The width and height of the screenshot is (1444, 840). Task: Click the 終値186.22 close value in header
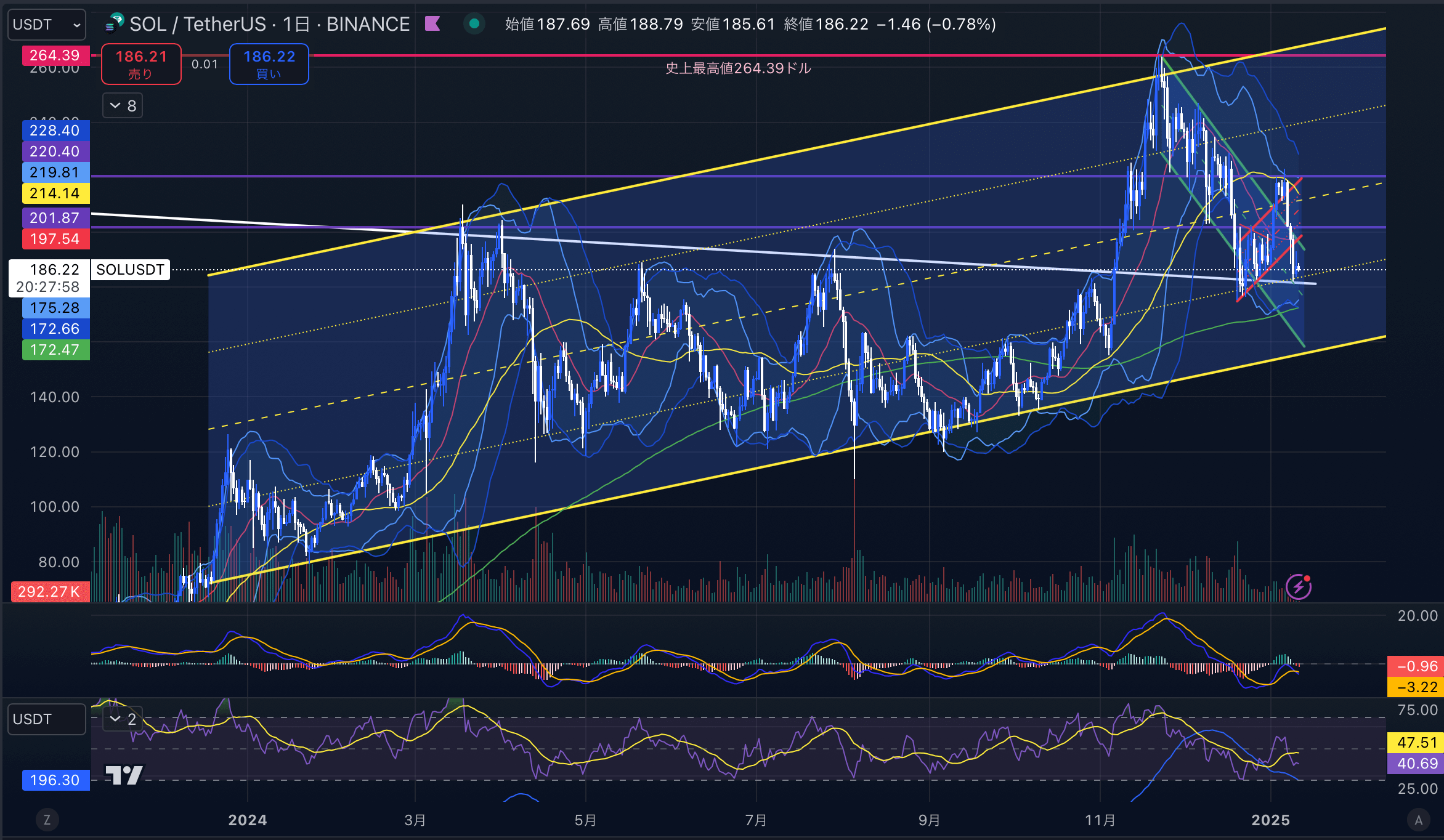[826, 24]
